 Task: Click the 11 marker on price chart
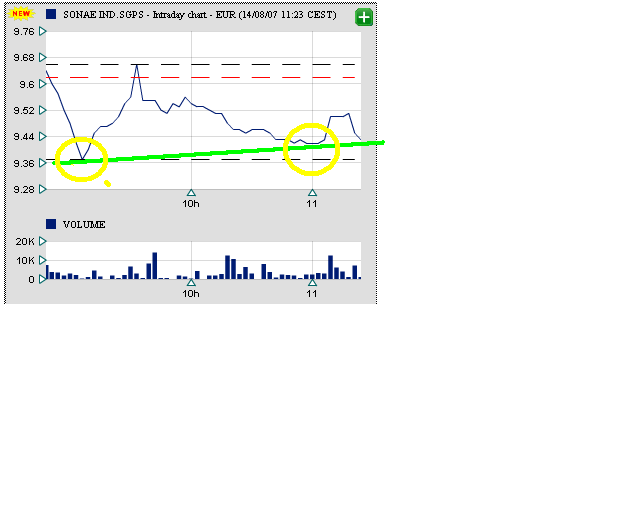coord(312,193)
